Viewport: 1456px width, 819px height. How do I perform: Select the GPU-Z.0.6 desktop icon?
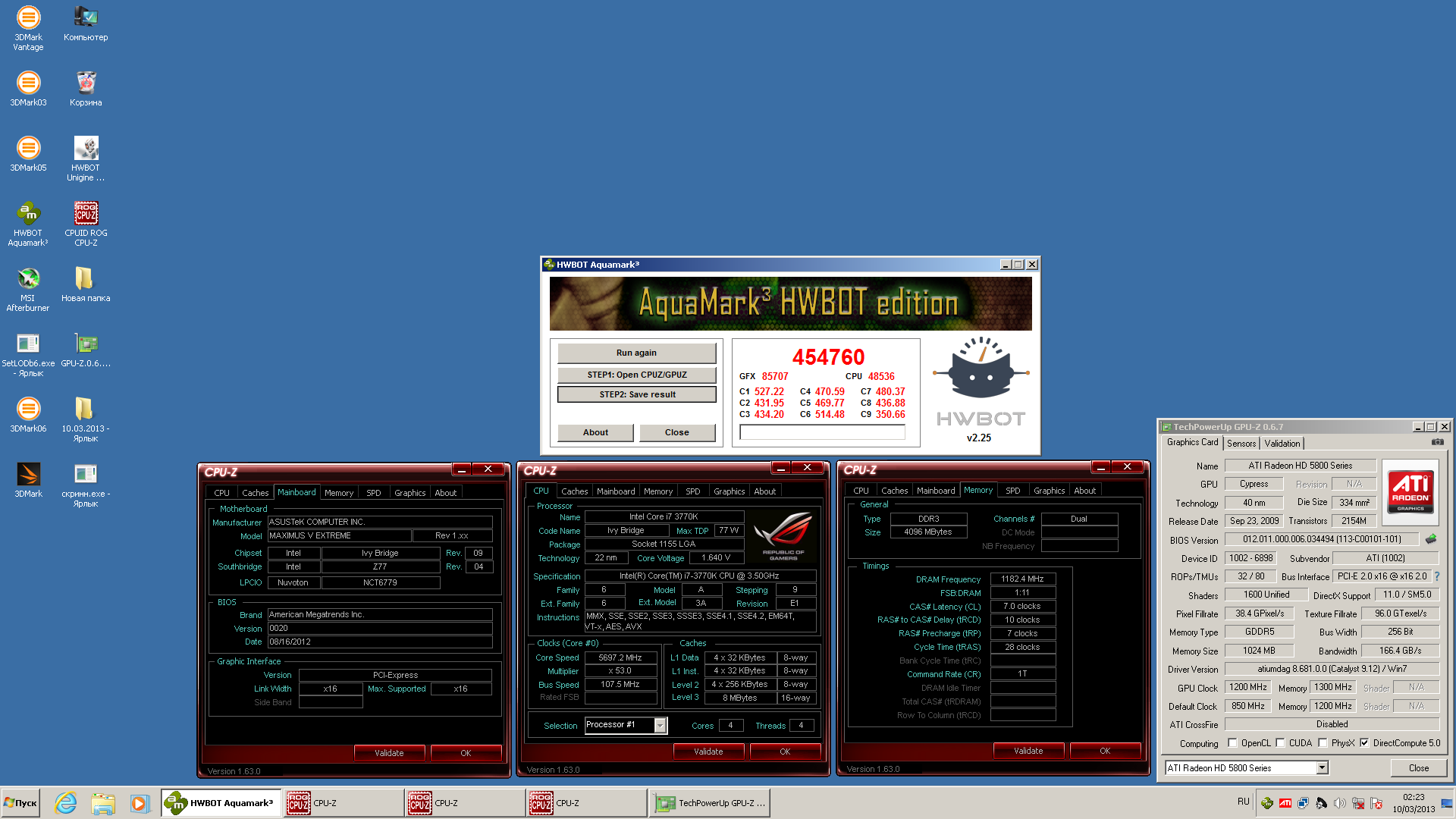coord(86,350)
